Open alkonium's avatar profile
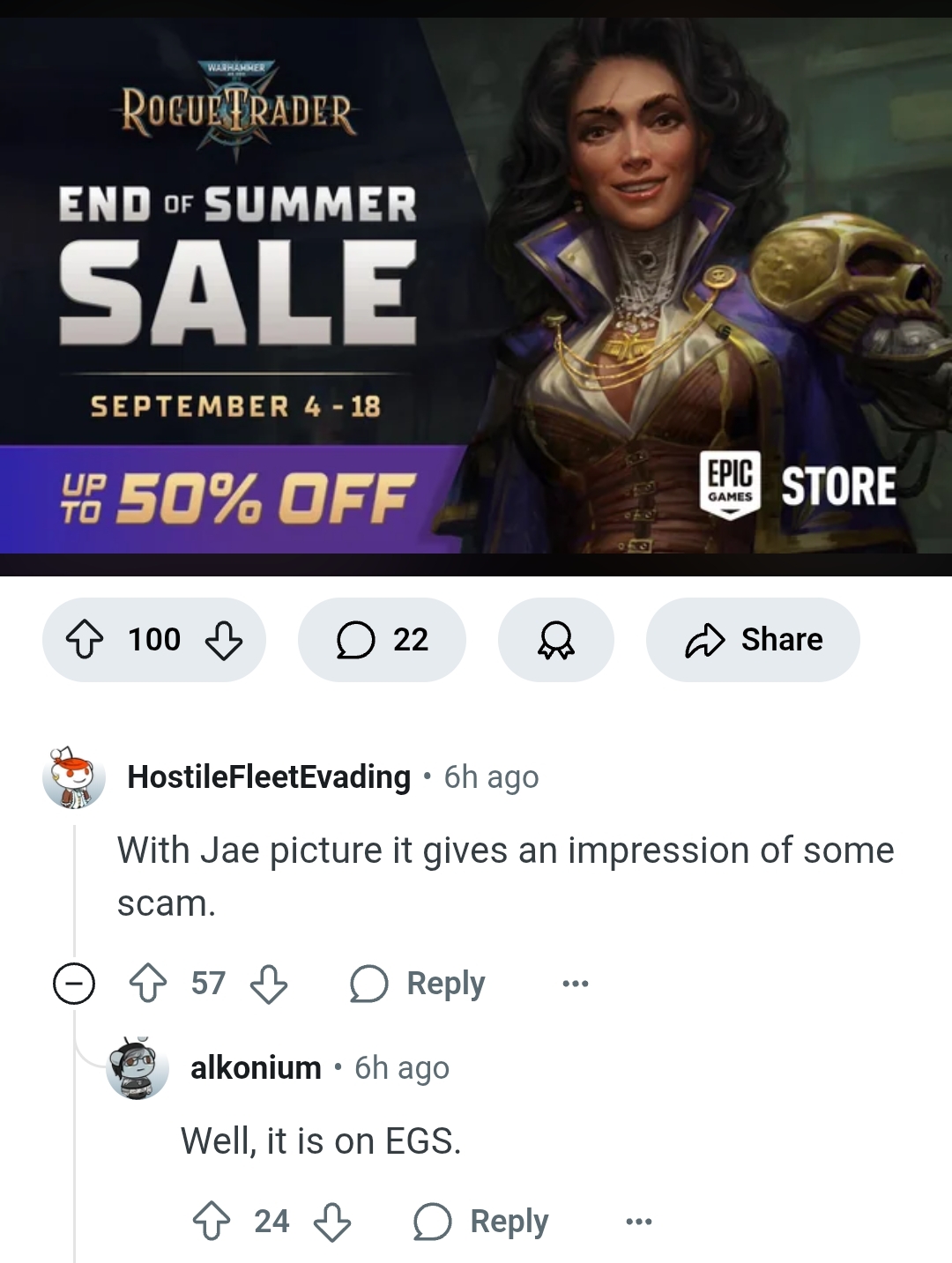This screenshot has width=952, height=1263. 138,1068
